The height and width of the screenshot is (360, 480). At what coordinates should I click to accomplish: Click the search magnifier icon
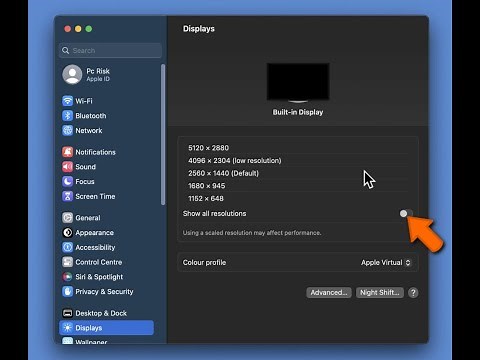coord(66,50)
